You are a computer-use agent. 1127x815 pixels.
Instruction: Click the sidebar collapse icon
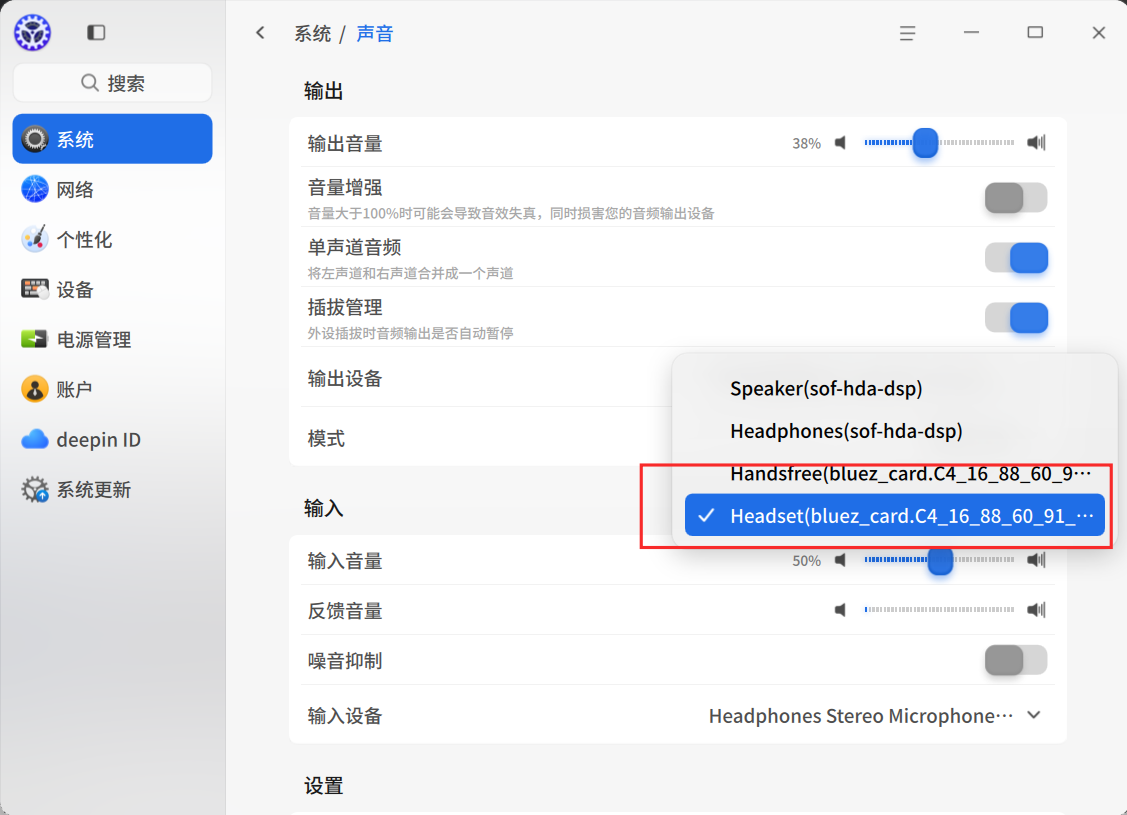(96, 32)
